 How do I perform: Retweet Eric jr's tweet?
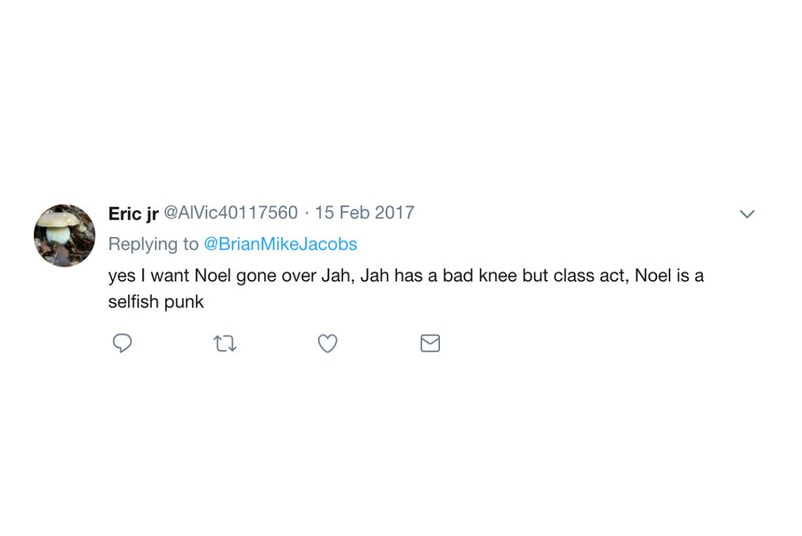click(x=225, y=343)
